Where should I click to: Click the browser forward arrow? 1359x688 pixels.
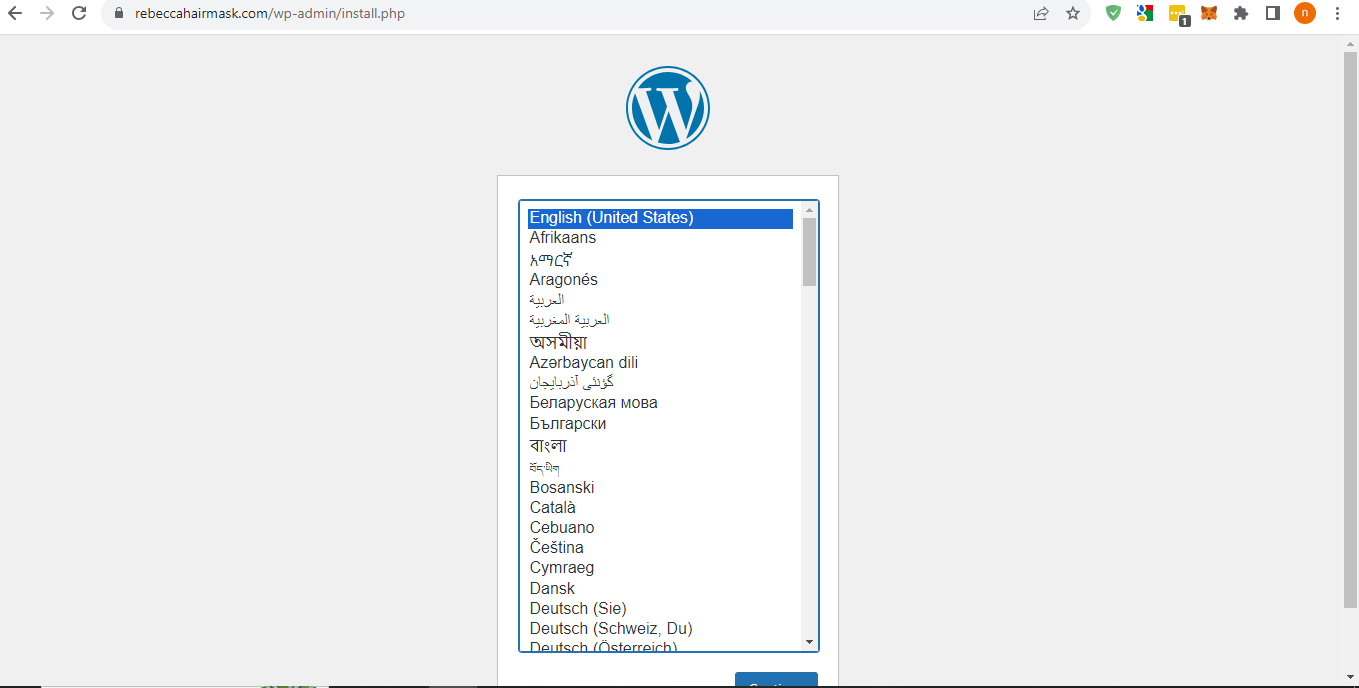pyautogui.click(x=47, y=14)
